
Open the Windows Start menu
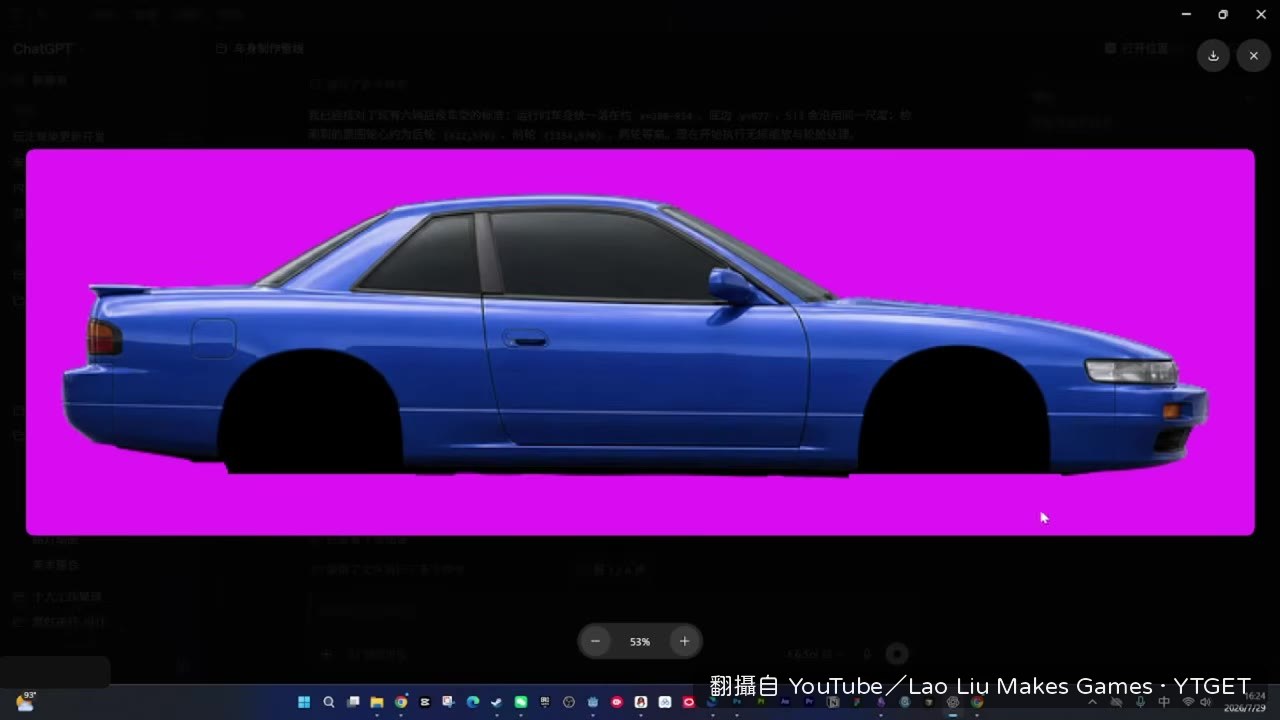(304, 702)
